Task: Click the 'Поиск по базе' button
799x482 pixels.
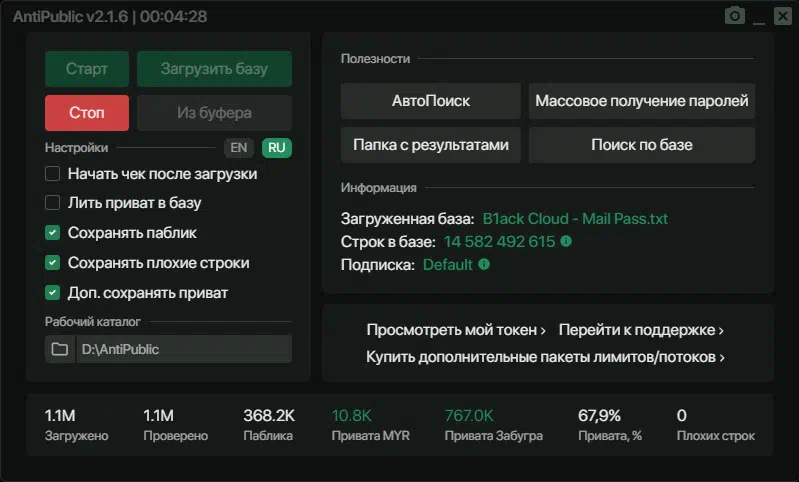Action: pos(641,145)
